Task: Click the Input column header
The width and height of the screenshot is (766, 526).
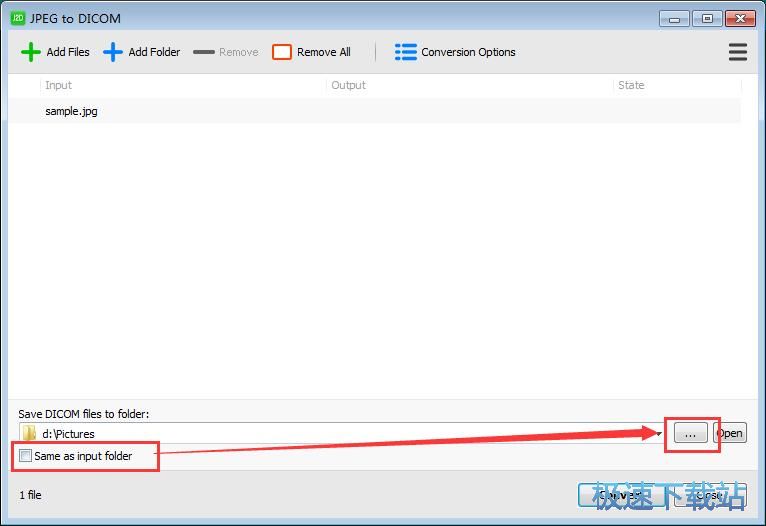Action: coord(58,85)
